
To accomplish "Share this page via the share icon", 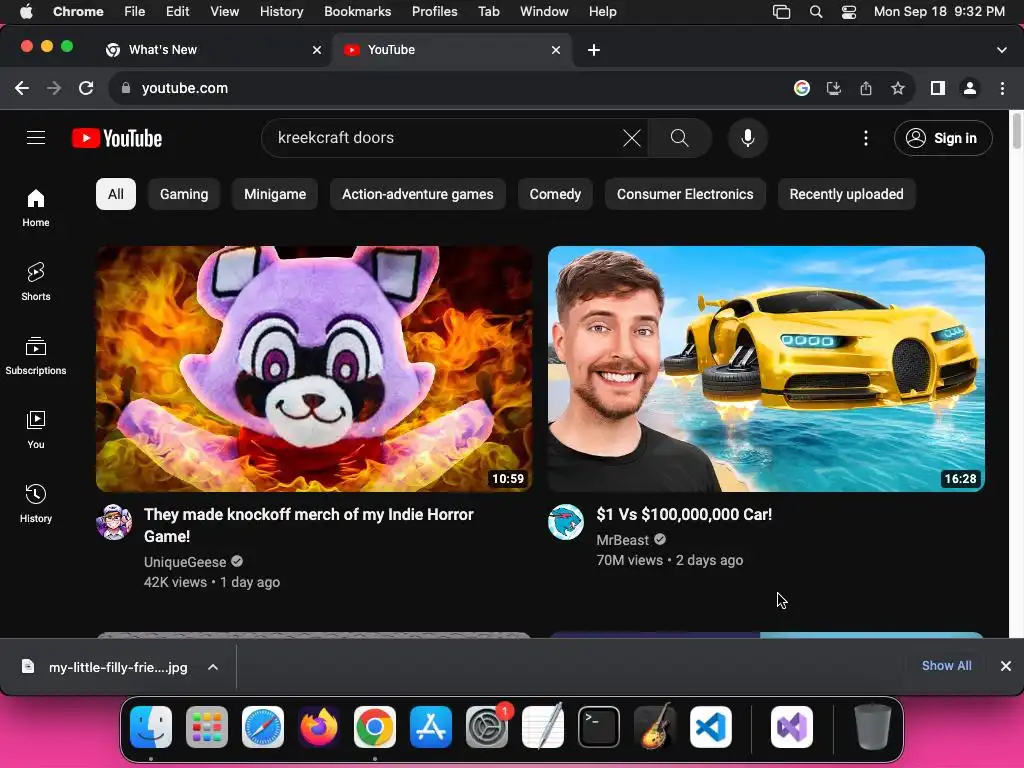I will [x=866, y=88].
